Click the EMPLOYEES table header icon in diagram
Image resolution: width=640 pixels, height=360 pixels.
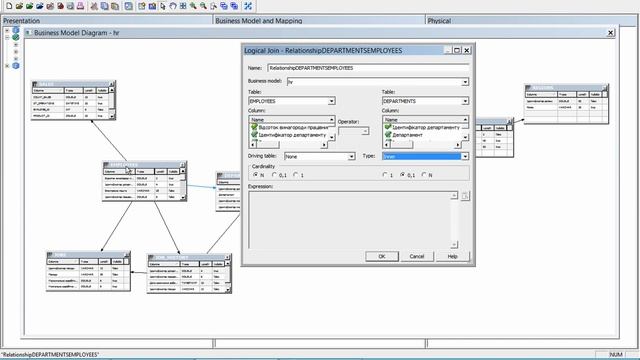[x=106, y=164]
